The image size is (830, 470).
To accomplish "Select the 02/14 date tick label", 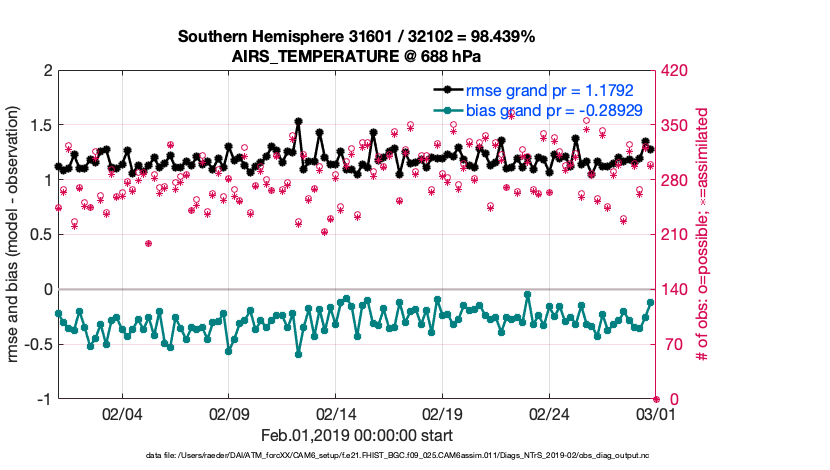I will 336,414.
